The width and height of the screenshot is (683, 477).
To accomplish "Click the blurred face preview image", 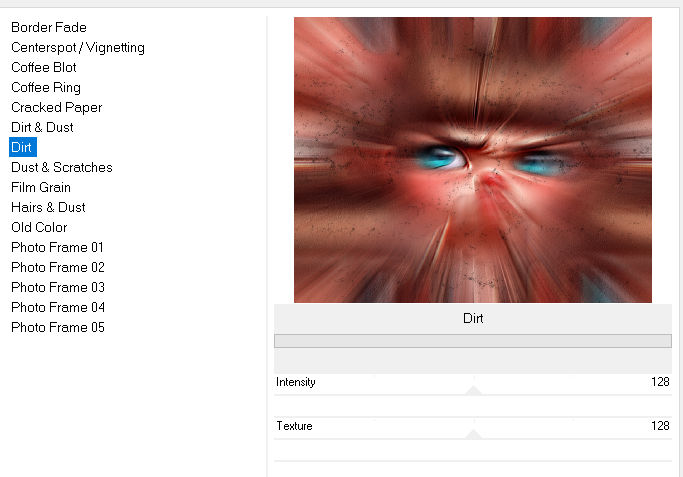I will pos(472,160).
